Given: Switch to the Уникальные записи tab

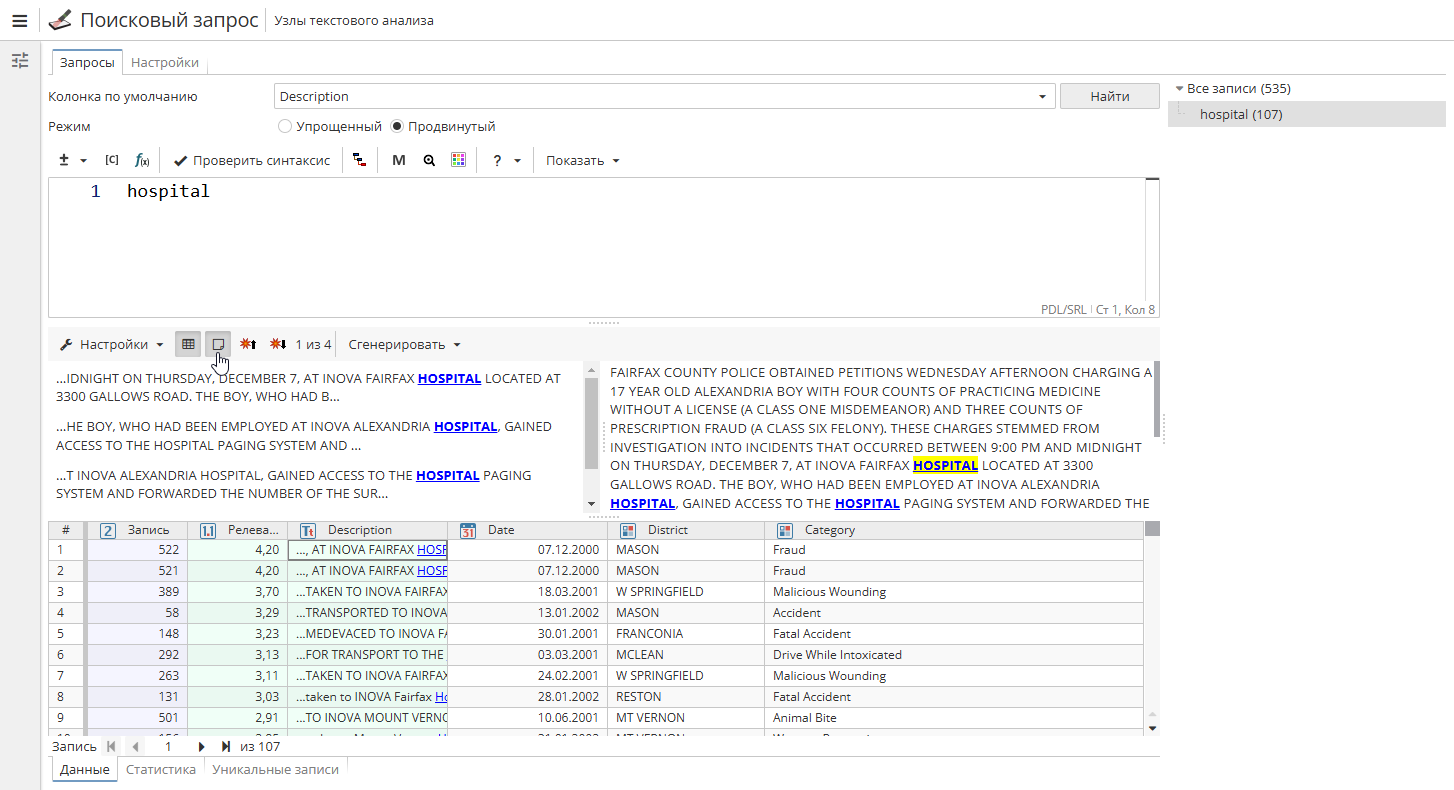Looking at the screenshot, I should 276,769.
